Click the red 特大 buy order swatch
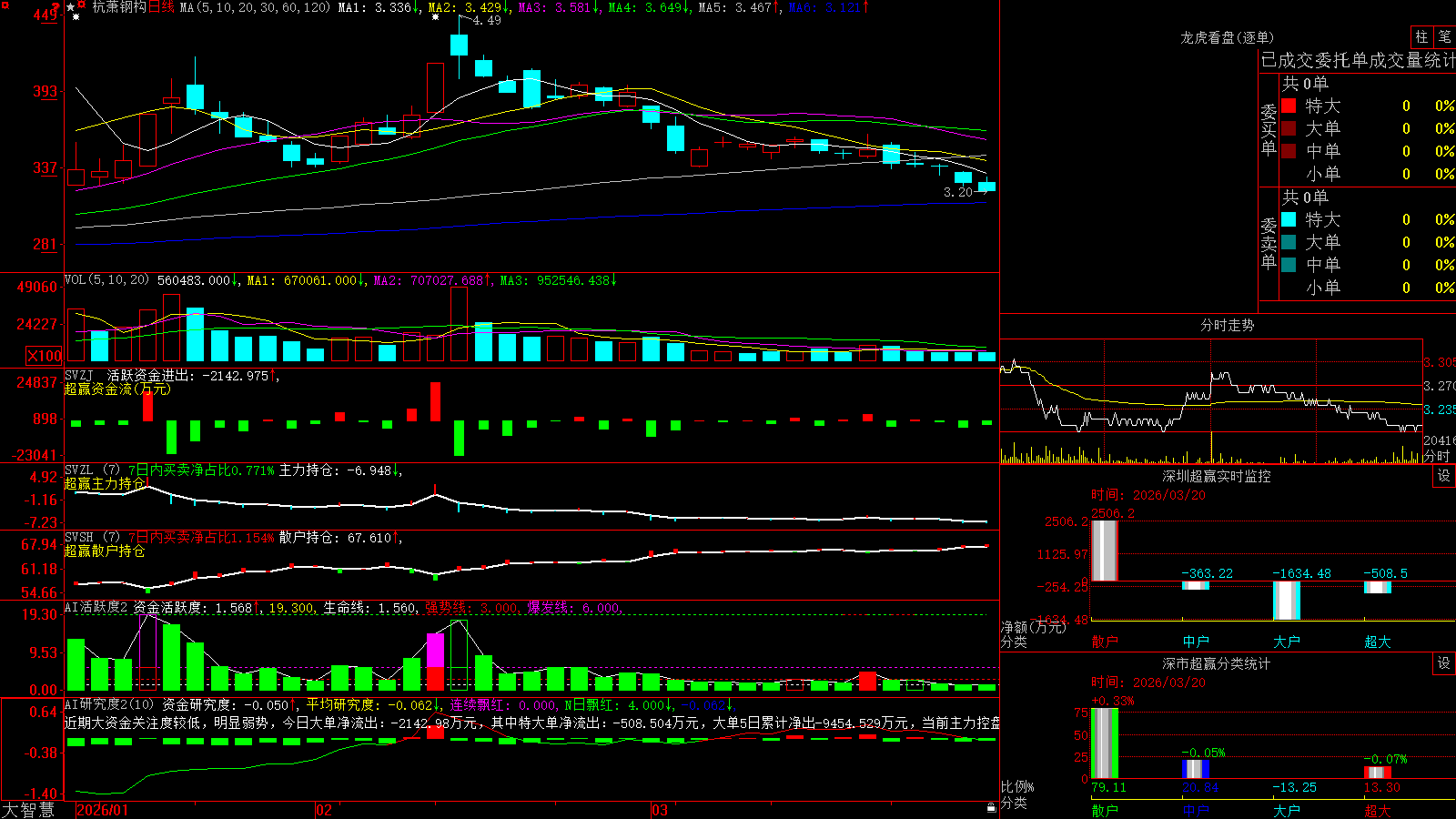The image size is (1456, 819). point(1289,106)
